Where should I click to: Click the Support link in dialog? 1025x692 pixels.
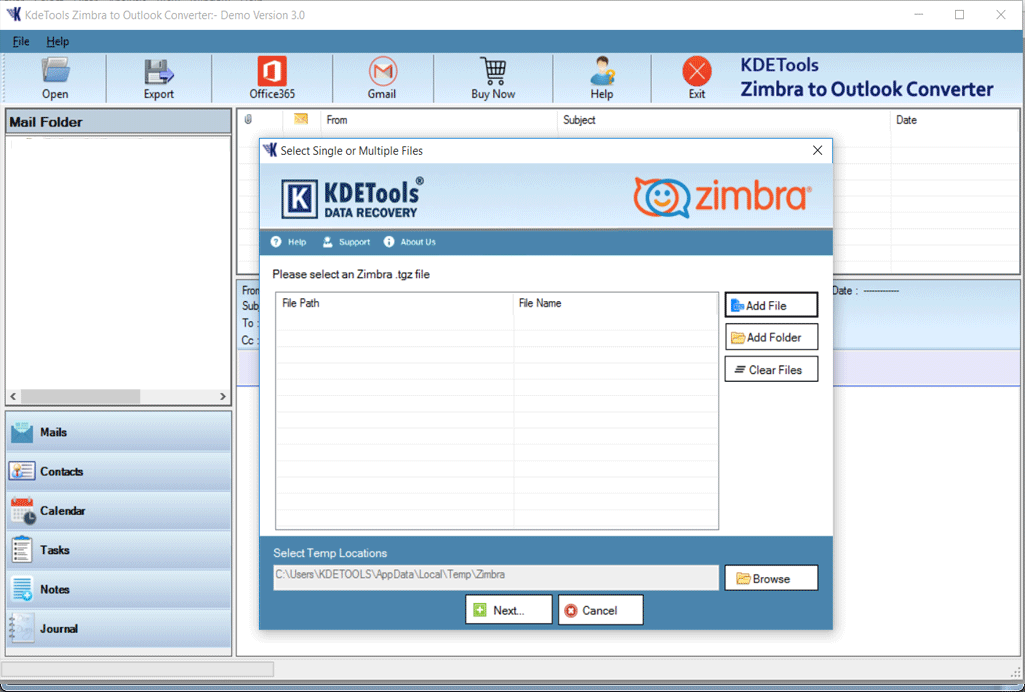[x=346, y=242]
